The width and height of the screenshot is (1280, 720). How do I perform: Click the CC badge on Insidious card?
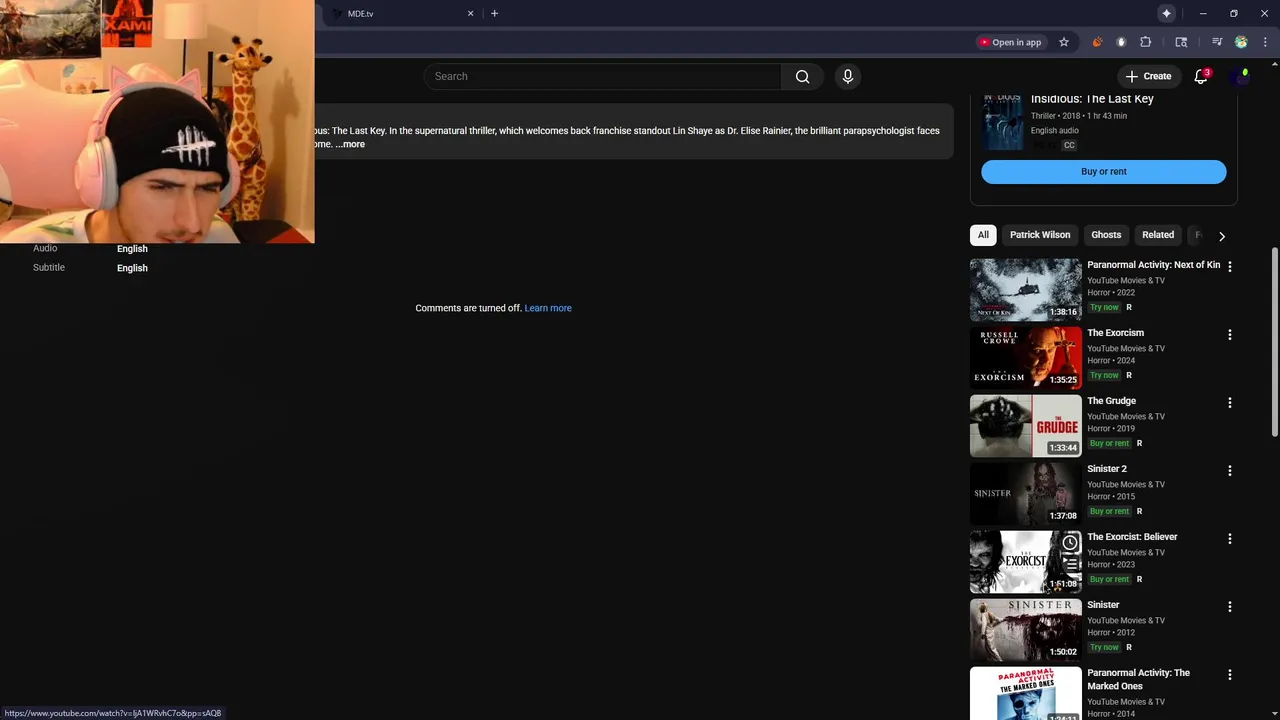click(x=1069, y=145)
